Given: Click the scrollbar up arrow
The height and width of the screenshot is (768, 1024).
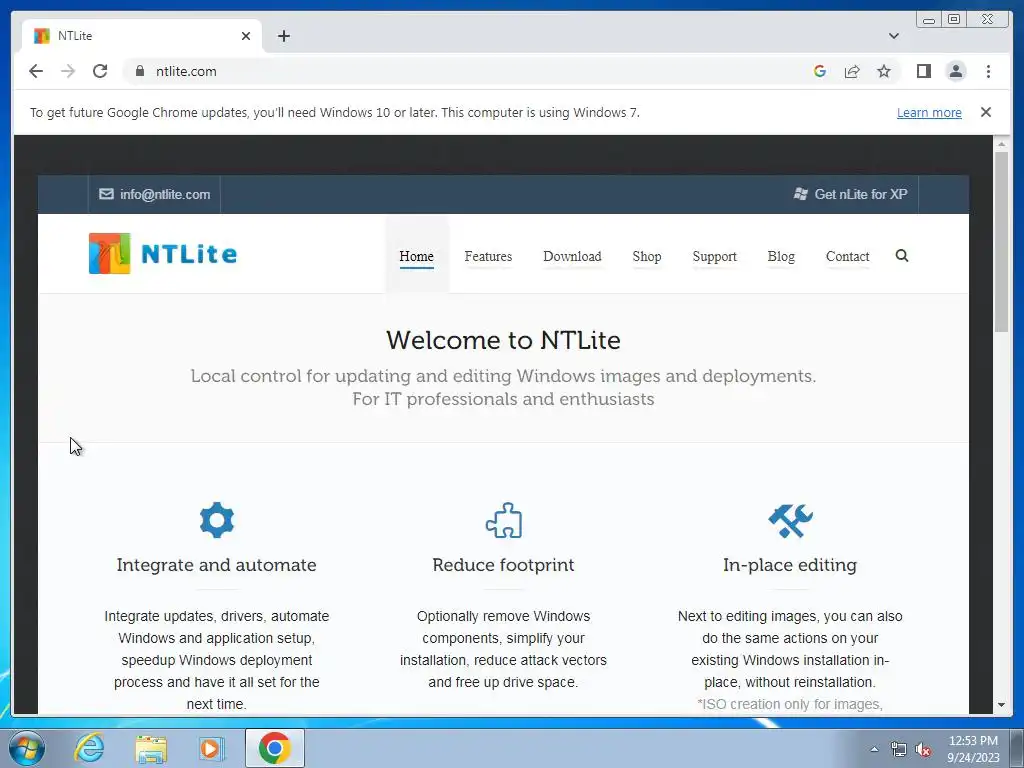Looking at the screenshot, I should click(1001, 144).
